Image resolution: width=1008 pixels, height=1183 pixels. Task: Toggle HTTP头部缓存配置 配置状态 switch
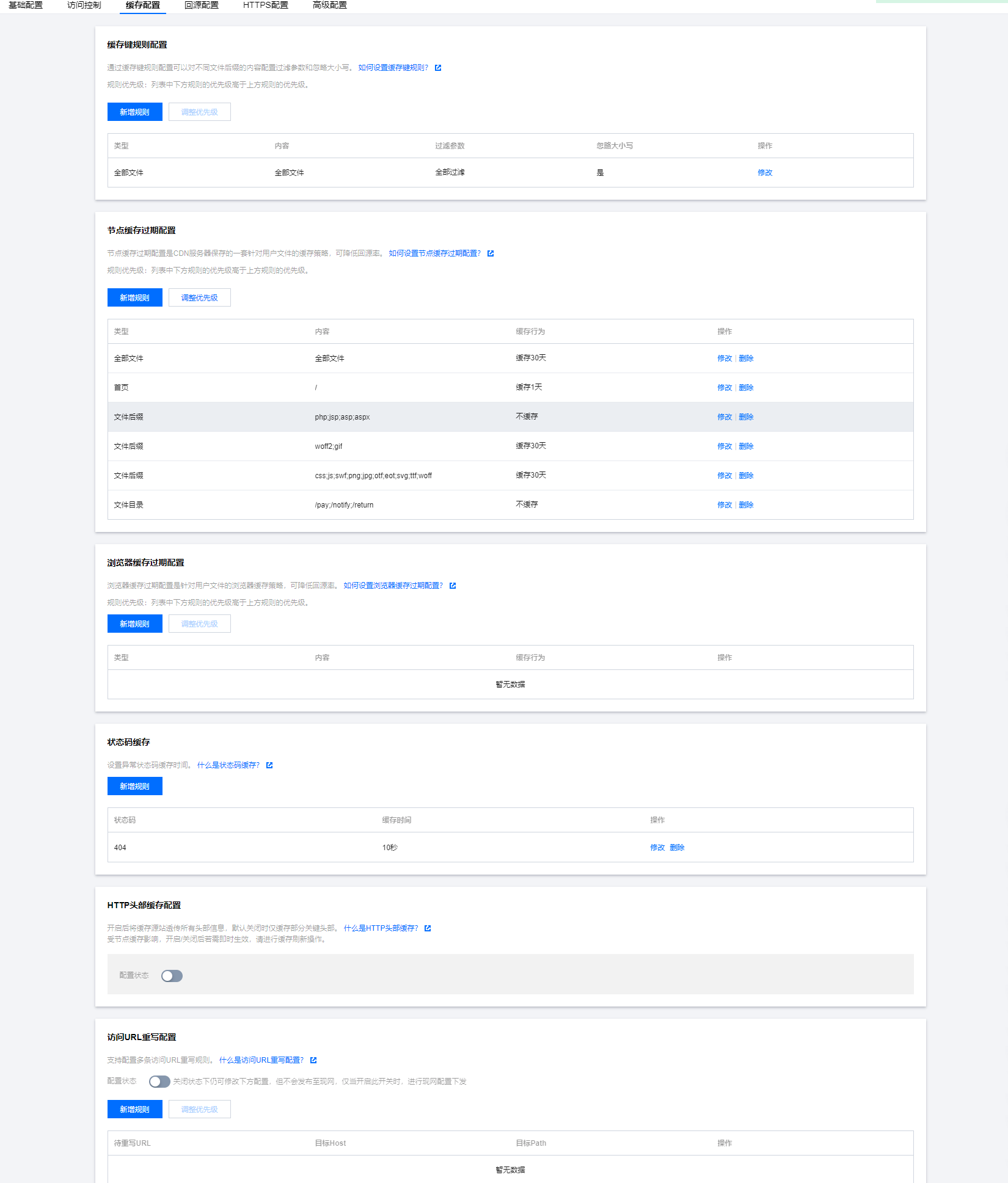(x=172, y=976)
